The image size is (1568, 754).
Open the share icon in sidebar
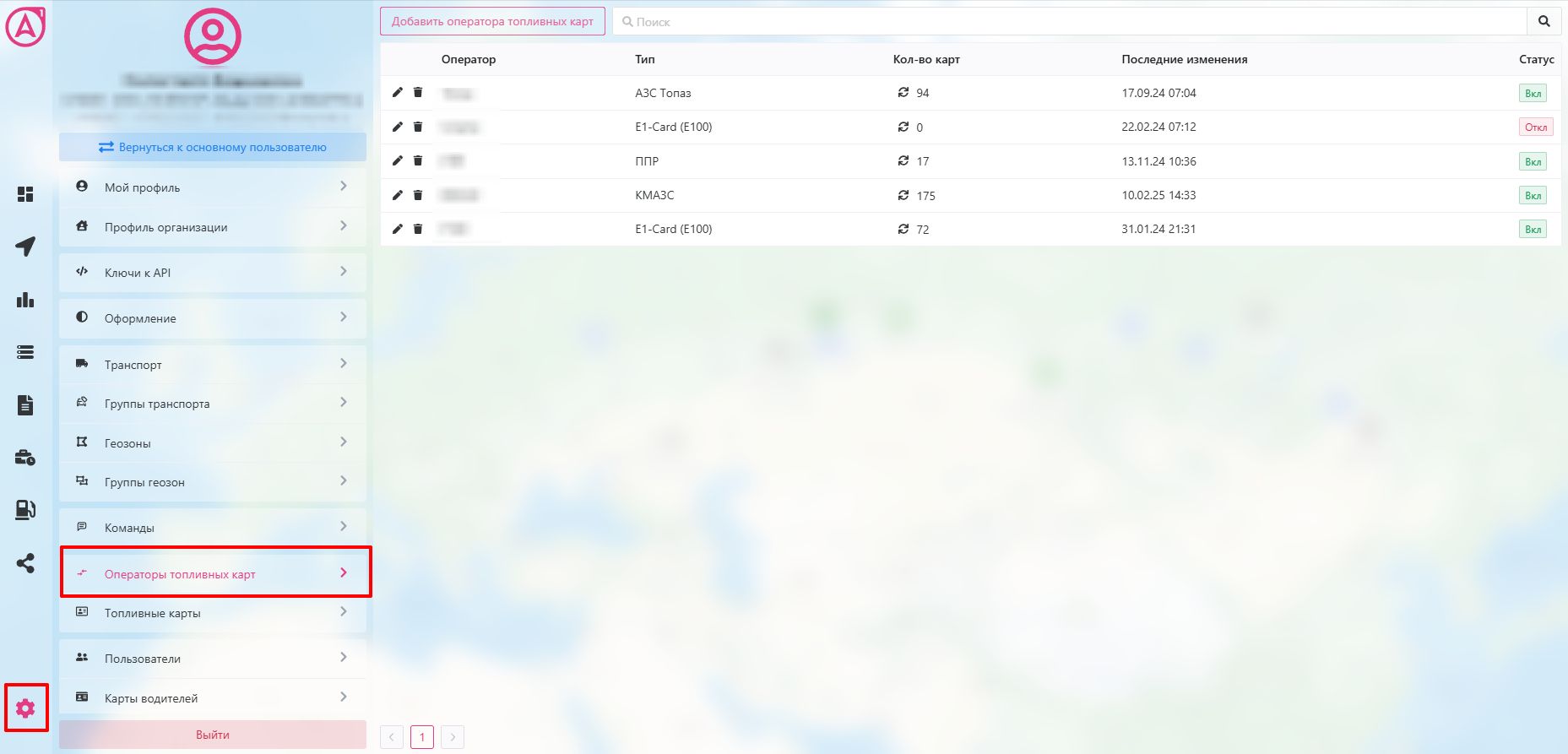click(x=25, y=563)
